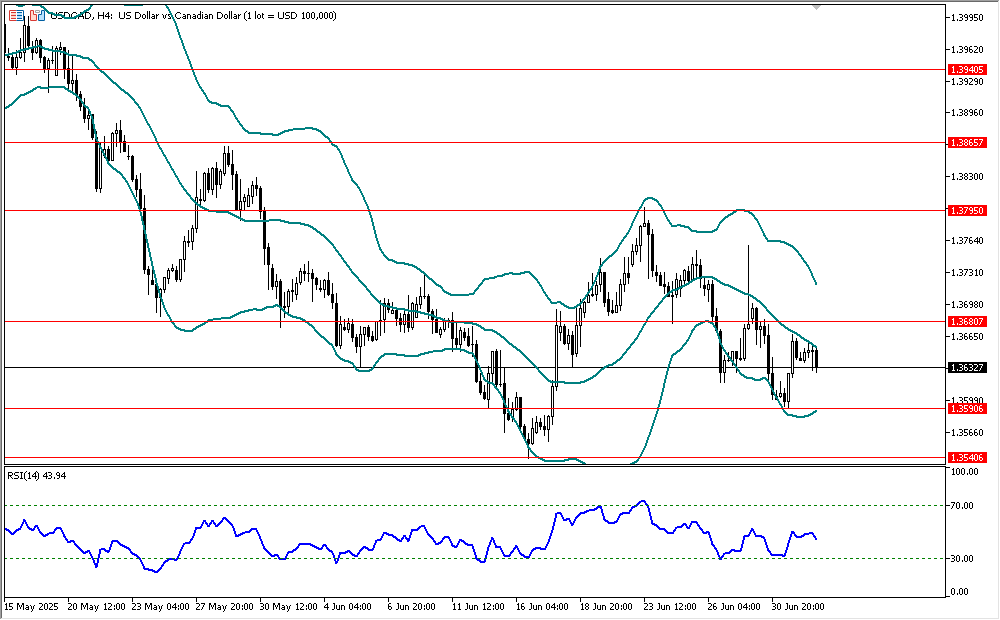Image resolution: width=1000 pixels, height=620 pixels.
Task: Select the red 1.39405 price level tag
Action: tap(967, 70)
